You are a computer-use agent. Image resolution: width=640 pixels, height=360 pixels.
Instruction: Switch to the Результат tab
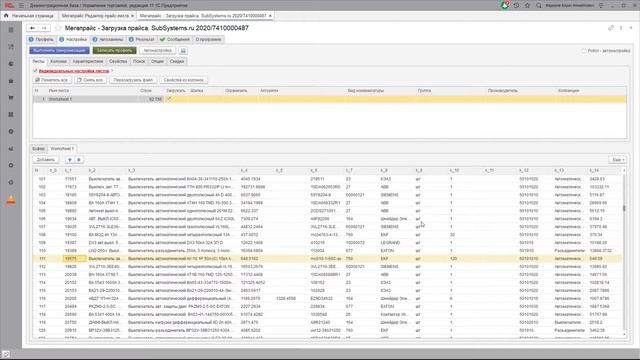click(141, 39)
